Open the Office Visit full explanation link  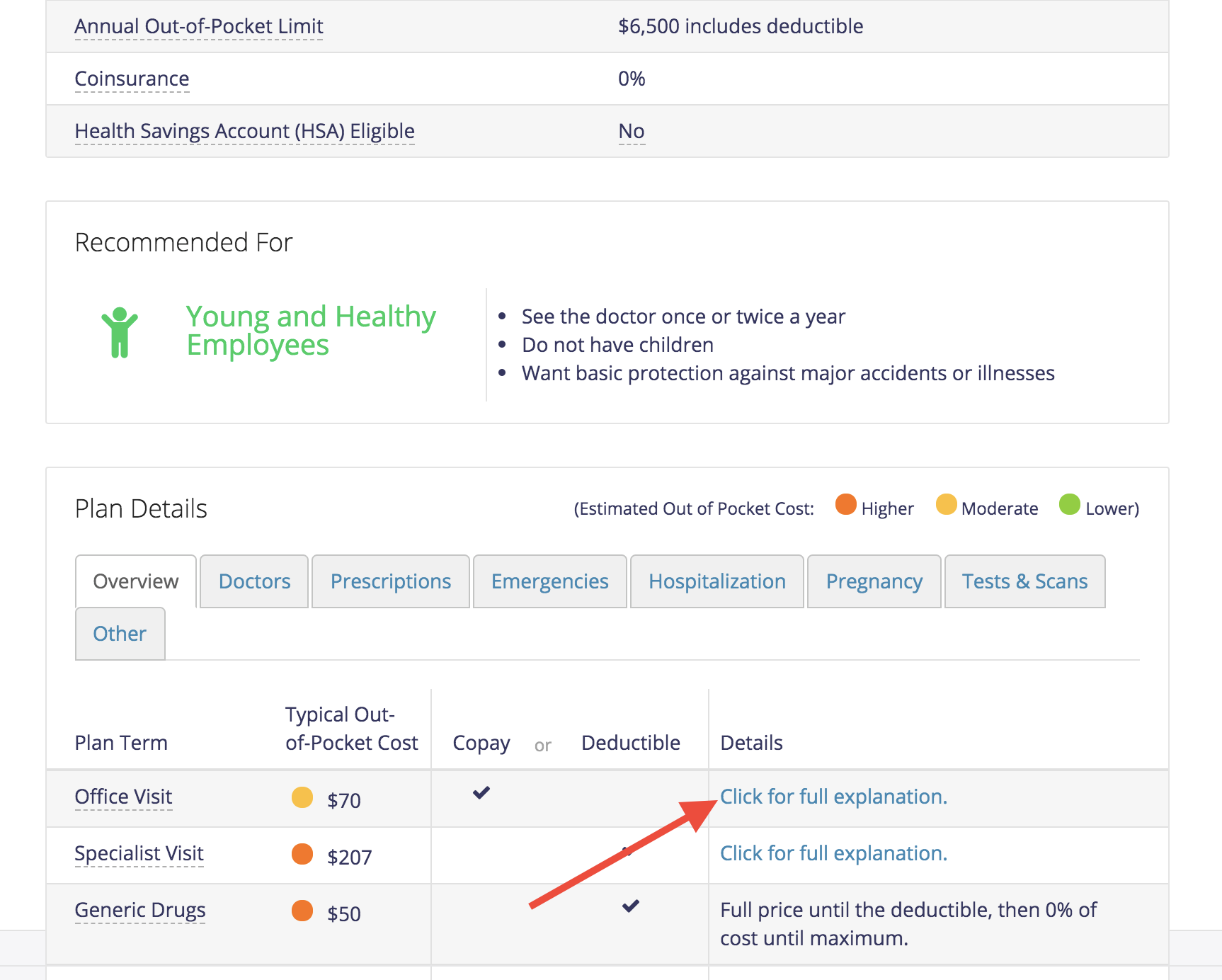[x=833, y=796]
